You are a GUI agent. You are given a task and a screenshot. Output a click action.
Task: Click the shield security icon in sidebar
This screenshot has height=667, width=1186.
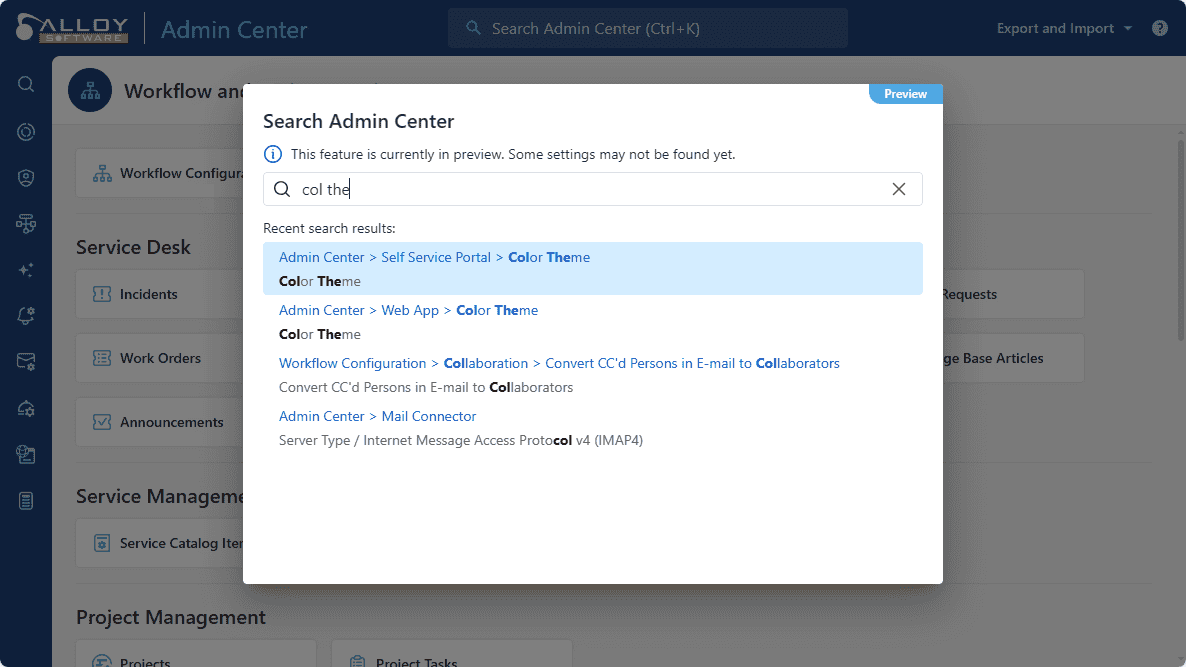[26, 178]
